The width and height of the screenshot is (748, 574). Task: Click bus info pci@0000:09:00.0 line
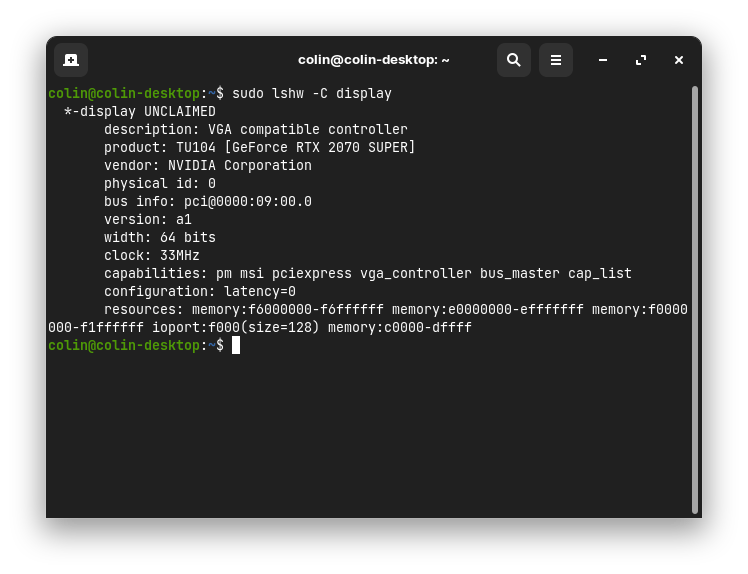[208, 202]
